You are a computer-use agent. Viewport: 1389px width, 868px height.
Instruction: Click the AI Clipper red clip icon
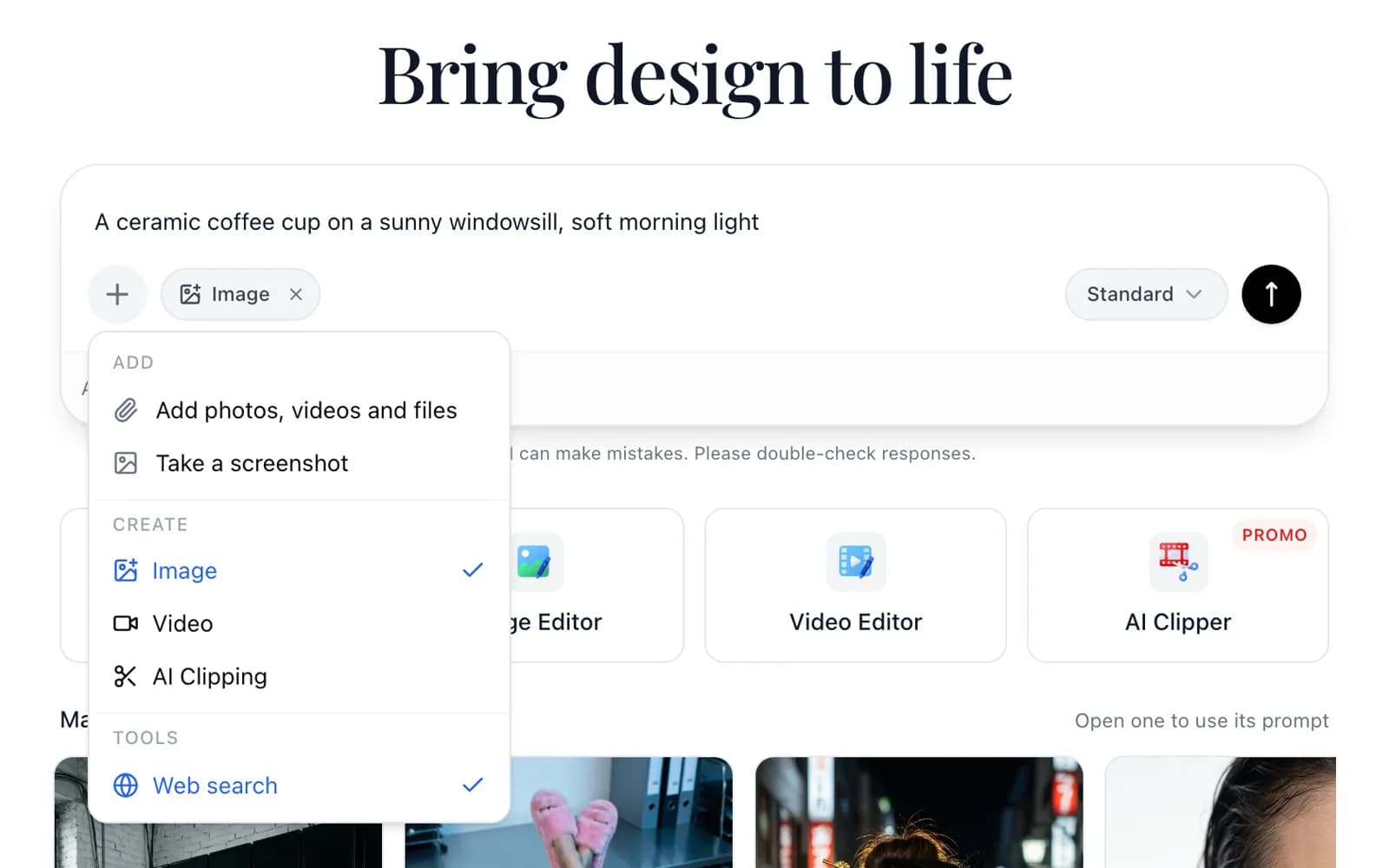click(1178, 562)
